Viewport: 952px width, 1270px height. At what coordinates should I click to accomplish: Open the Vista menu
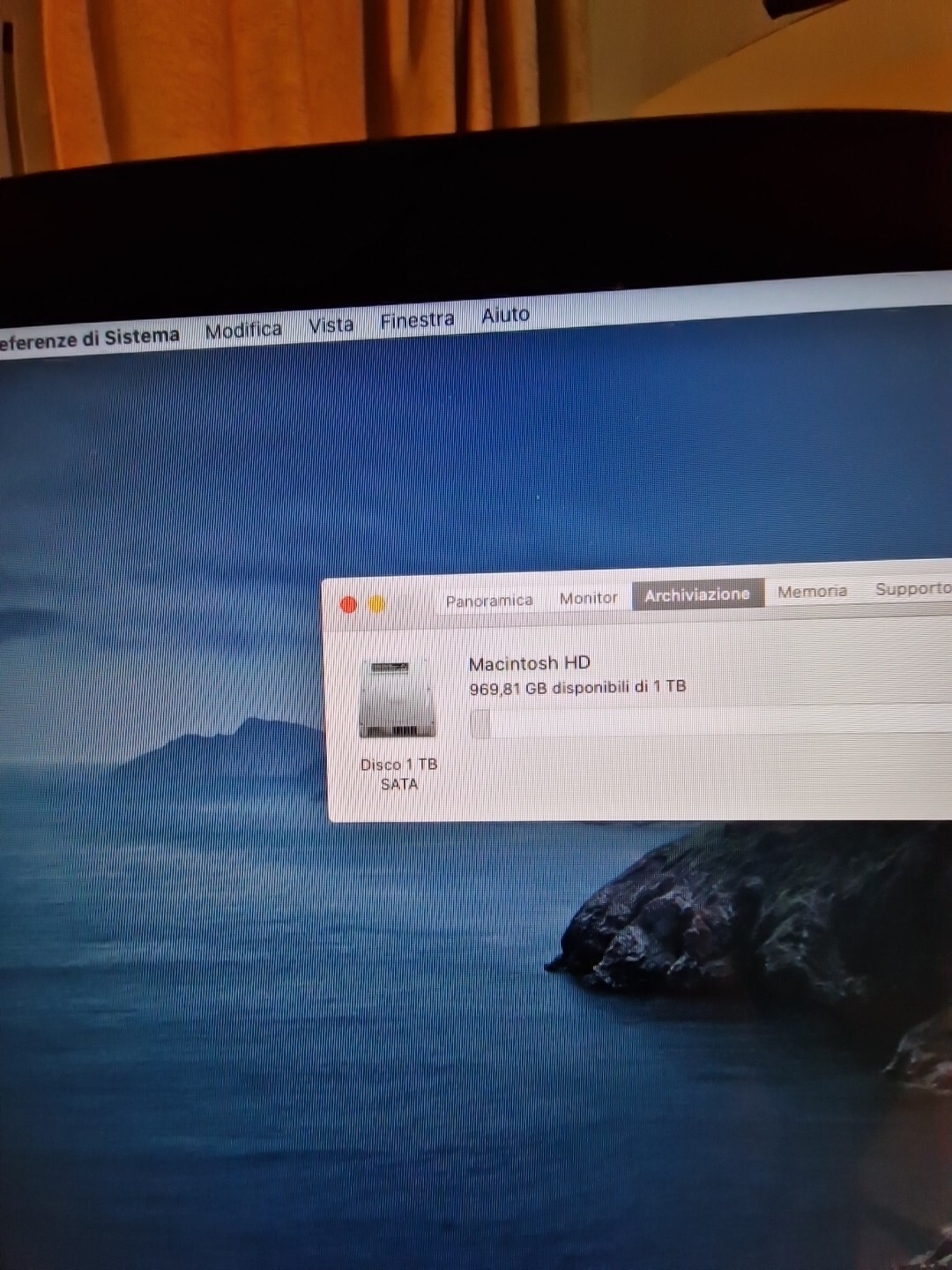331,325
